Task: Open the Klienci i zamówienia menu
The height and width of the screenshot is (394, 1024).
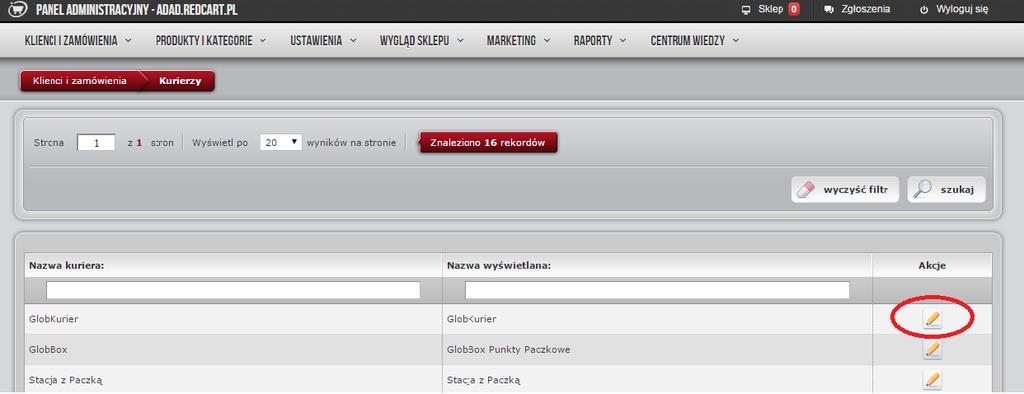Action: 78,41
